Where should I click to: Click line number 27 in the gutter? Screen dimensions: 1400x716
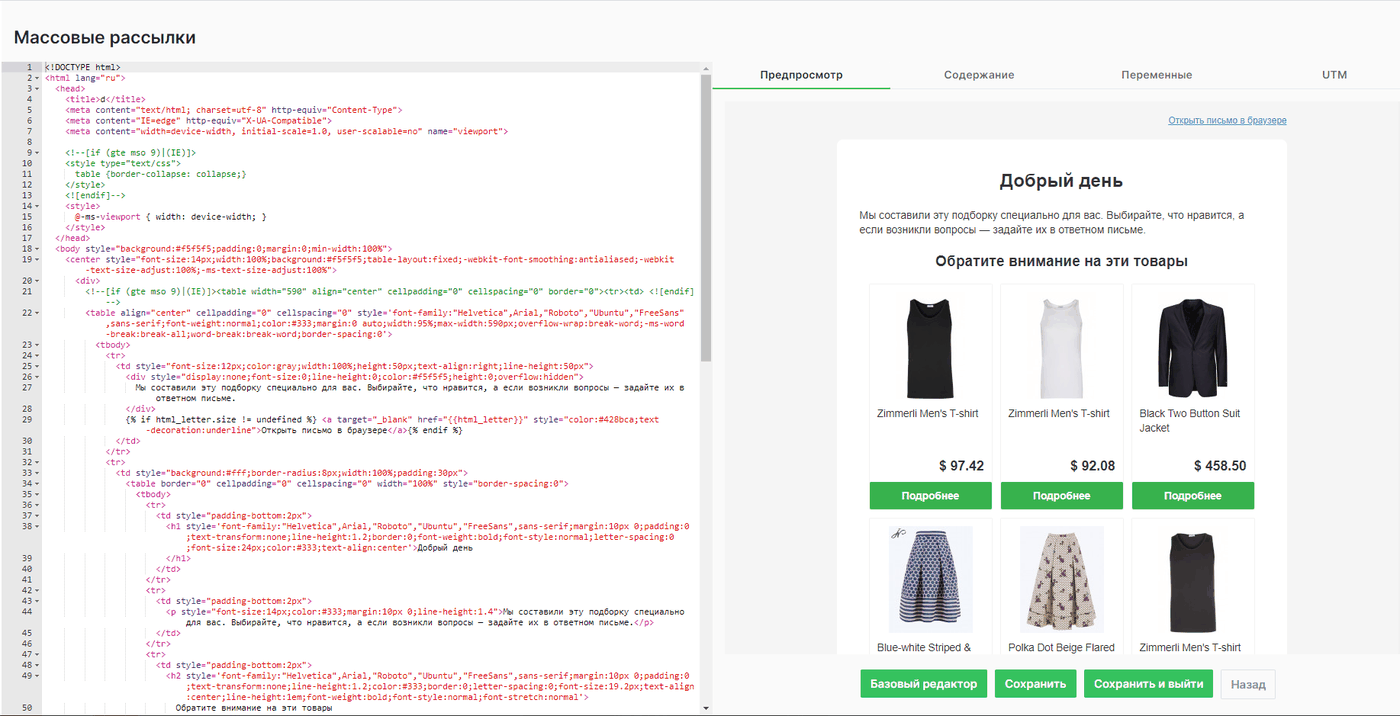[x=27, y=387]
